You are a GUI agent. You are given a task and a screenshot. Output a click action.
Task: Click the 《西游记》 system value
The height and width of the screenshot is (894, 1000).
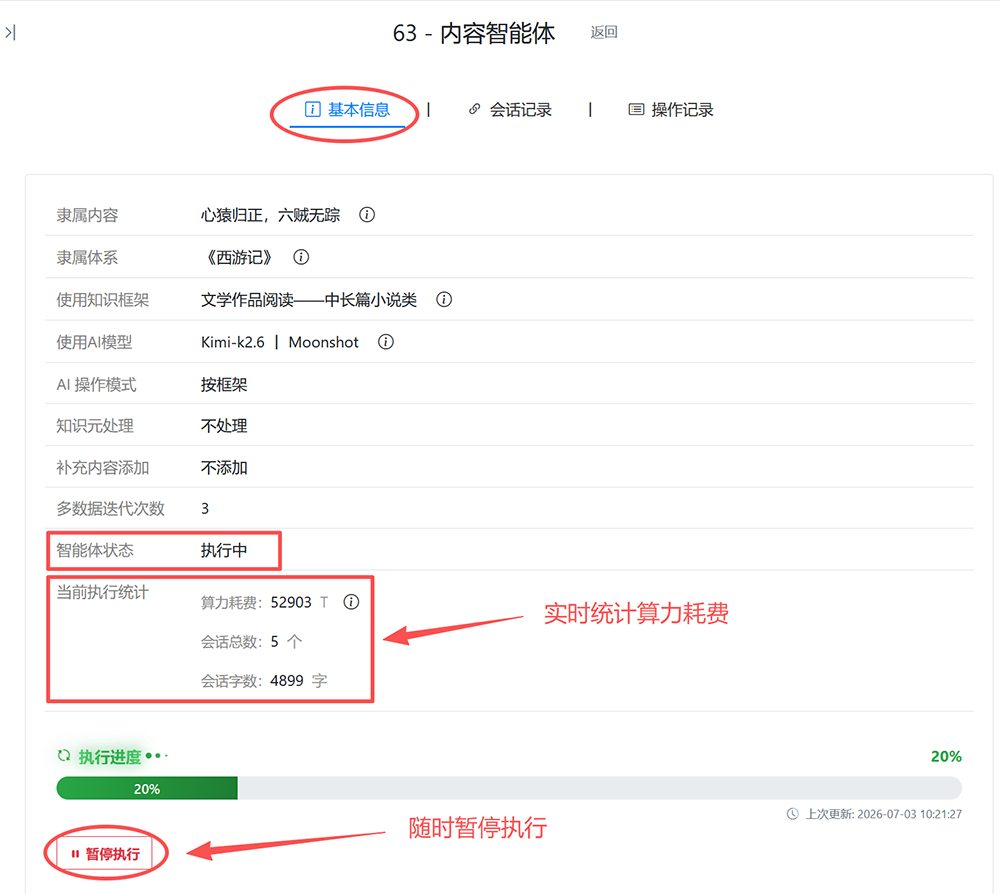point(239,257)
